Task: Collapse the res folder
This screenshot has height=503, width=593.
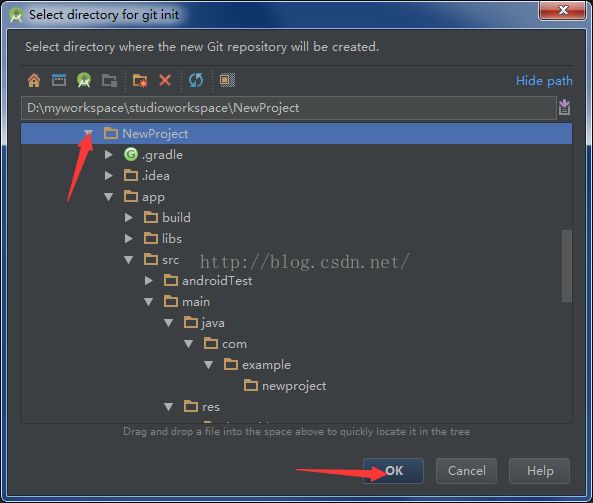Action: pos(169,407)
